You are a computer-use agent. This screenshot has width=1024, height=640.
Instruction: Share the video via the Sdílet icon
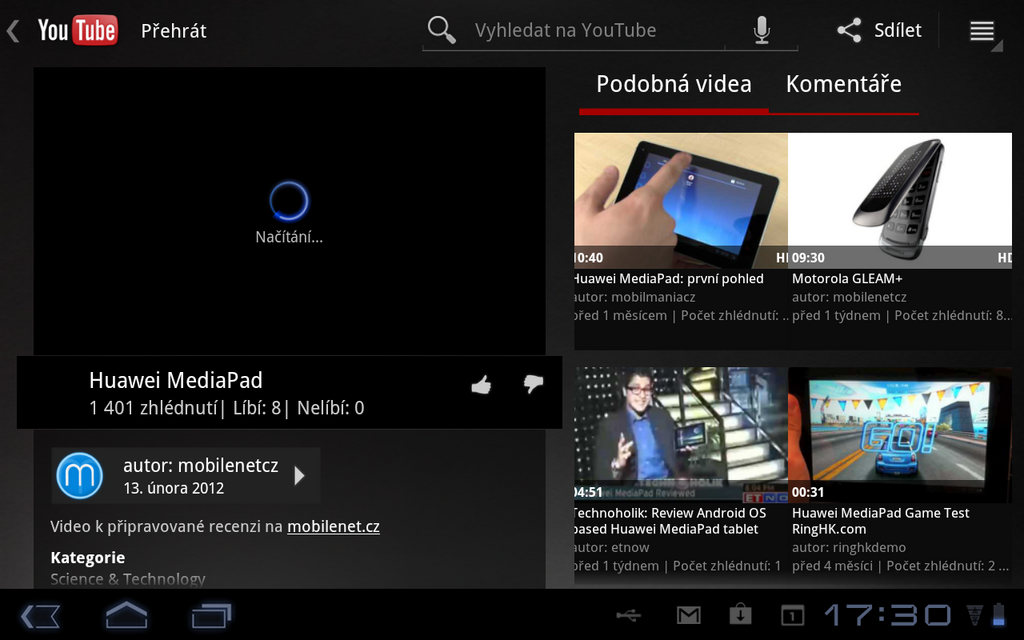point(880,30)
